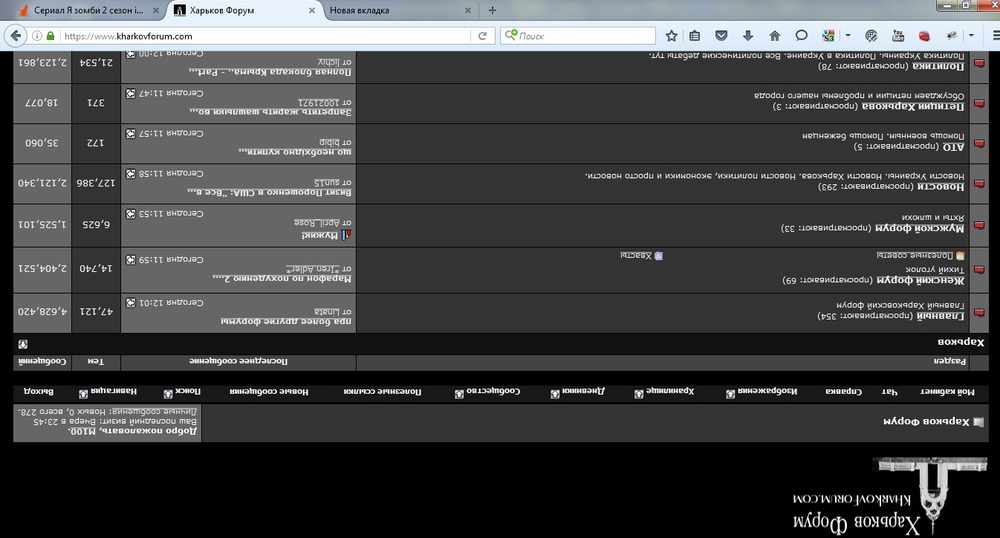Switch to the Новая вкладка tab
The width and height of the screenshot is (1000, 538).
399,10
